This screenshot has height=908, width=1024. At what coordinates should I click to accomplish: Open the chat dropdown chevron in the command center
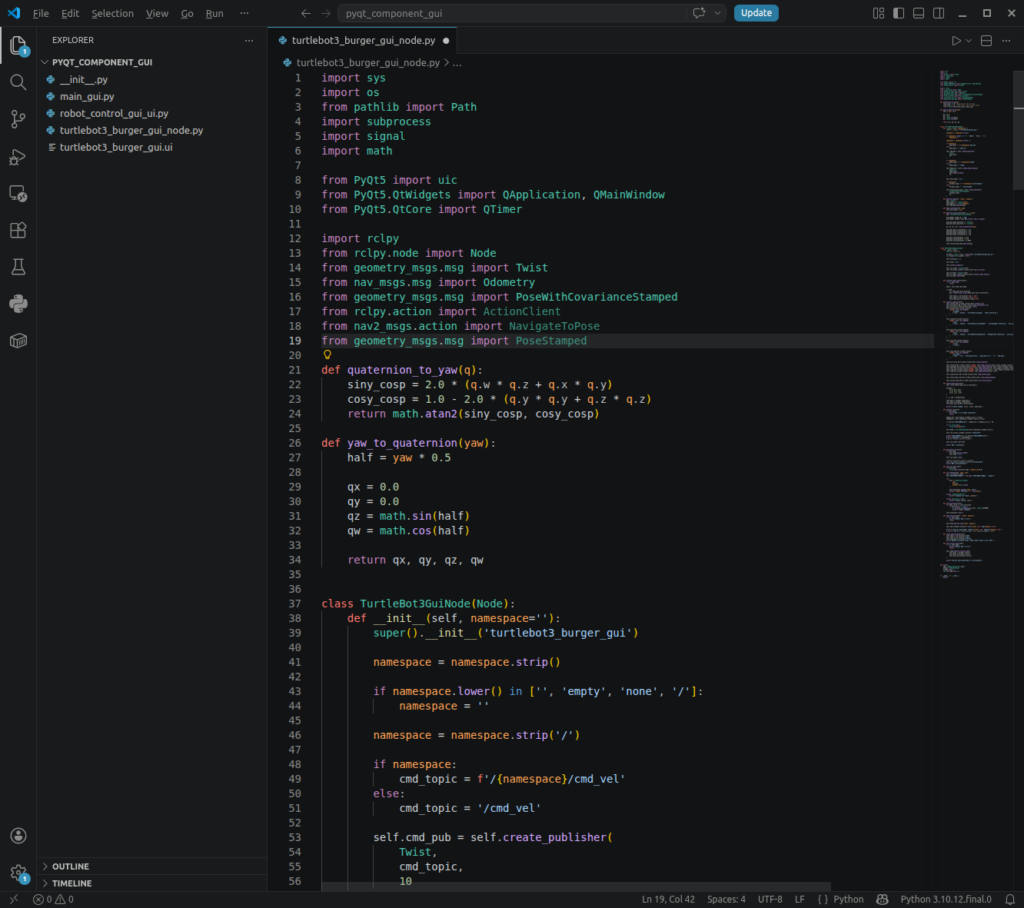[x=717, y=13]
